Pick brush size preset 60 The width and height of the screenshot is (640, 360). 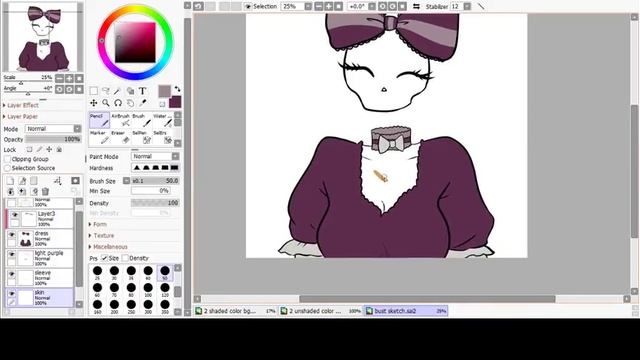tap(97, 289)
